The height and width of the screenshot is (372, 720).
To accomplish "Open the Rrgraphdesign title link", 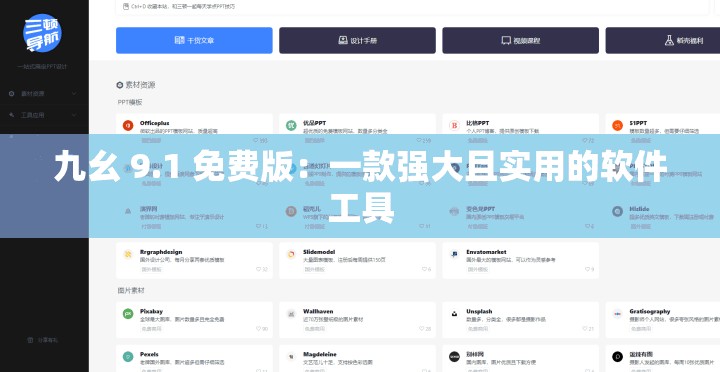I will tap(161, 252).
